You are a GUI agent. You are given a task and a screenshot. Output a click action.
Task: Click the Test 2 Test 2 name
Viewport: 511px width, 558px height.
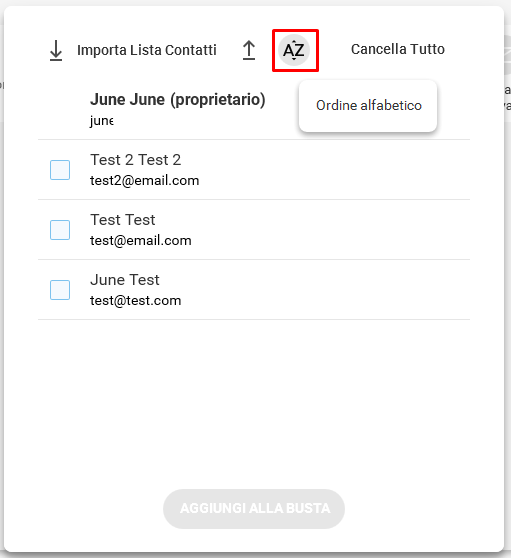136,160
